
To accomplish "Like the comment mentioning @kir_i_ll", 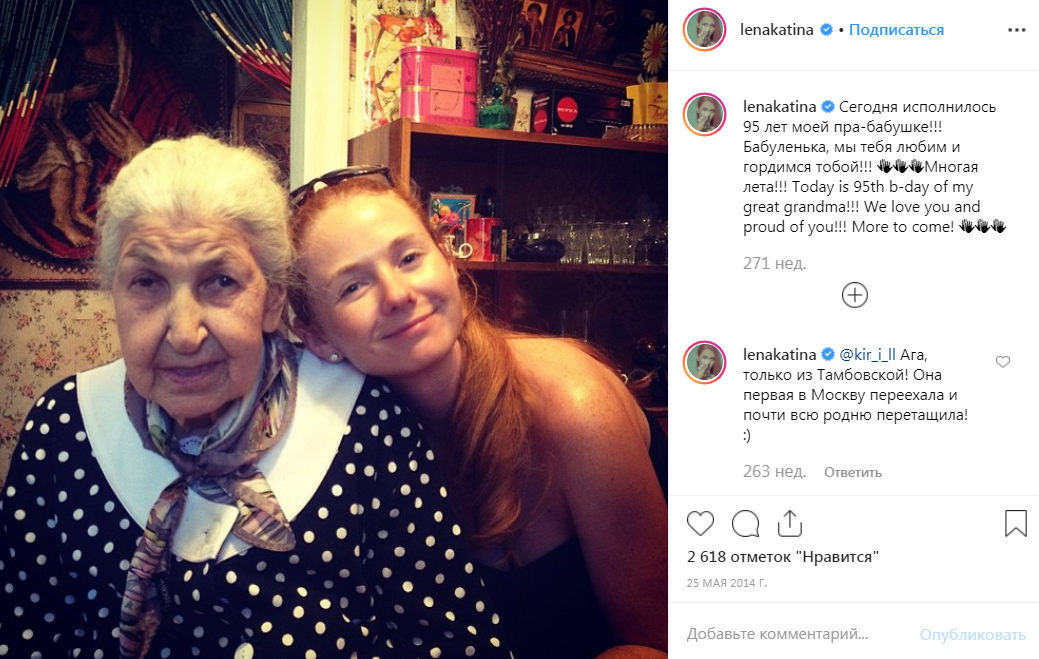I will coord(1003,362).
